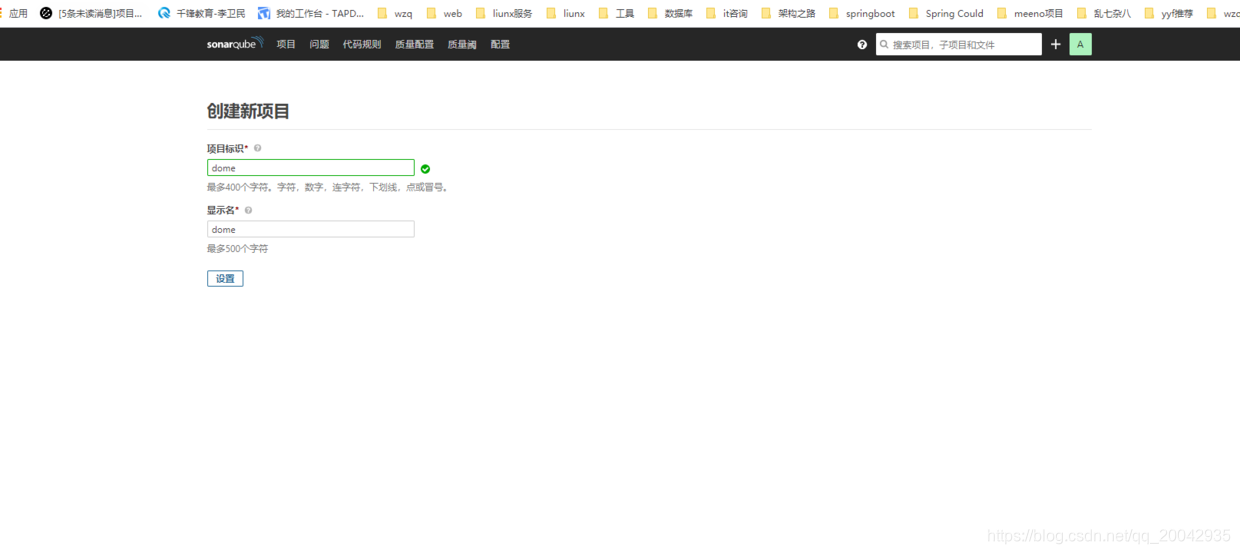Open the 问题 menu in navbar

pos(319,44)
